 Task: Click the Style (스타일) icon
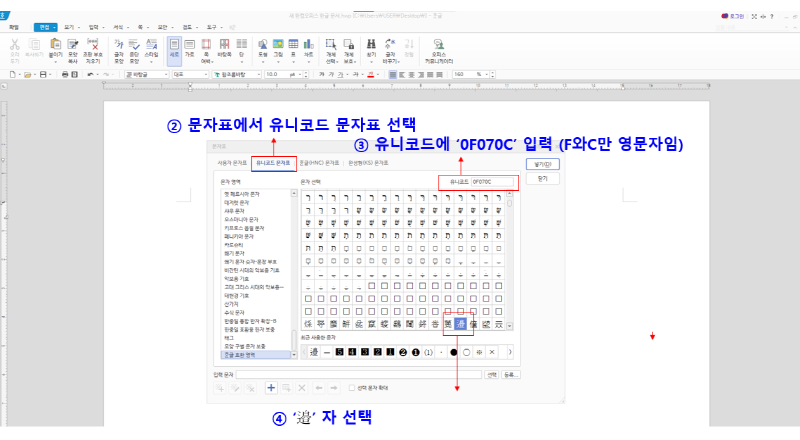tap(152, 44)
